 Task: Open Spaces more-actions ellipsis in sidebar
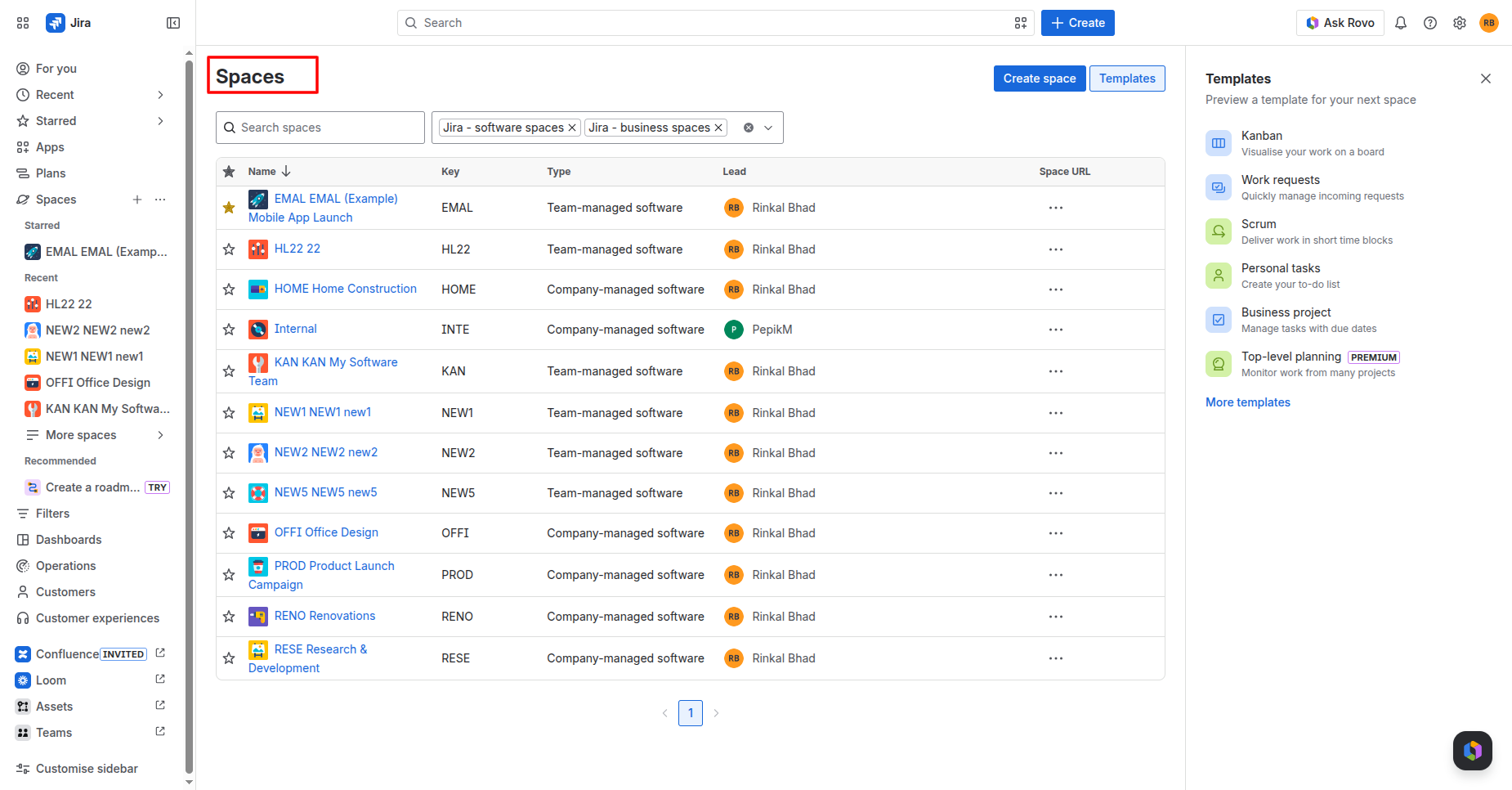click(160, 200)
